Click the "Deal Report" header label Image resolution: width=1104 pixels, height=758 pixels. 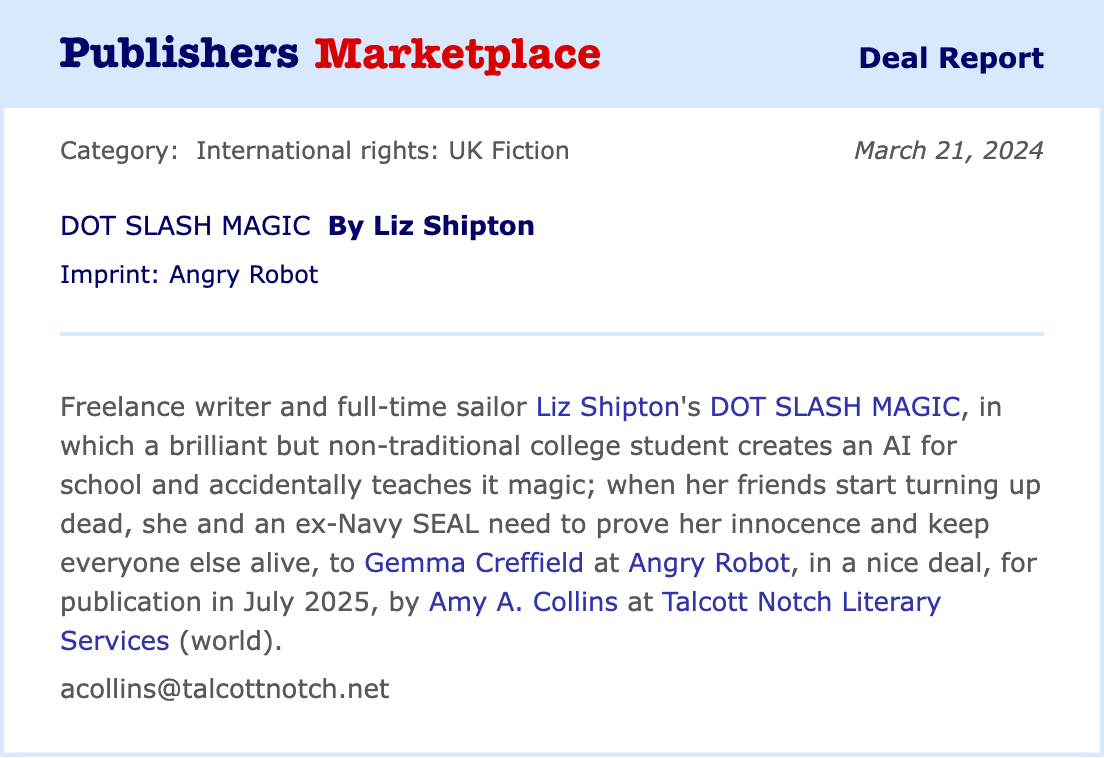[951, 58]
